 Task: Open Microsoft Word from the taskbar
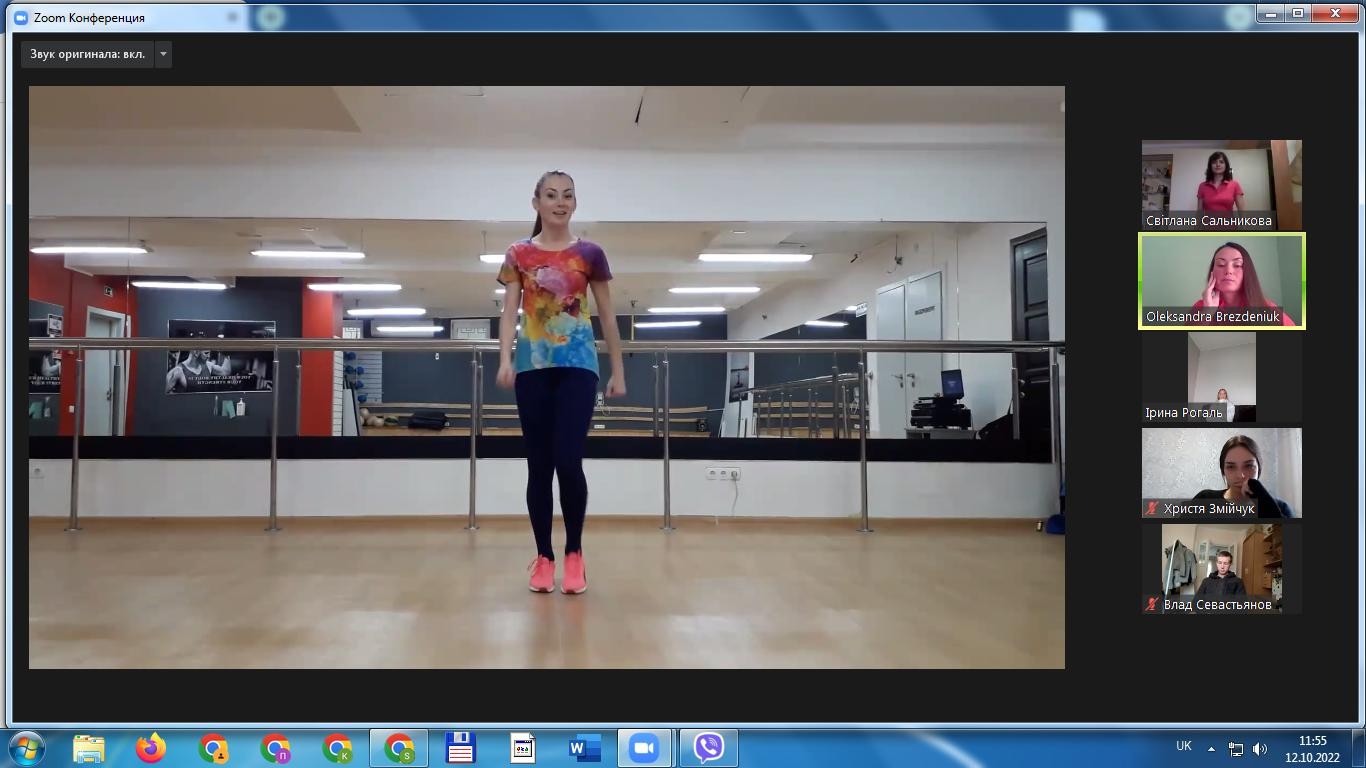pyautogui.click(x=584, y=748)
